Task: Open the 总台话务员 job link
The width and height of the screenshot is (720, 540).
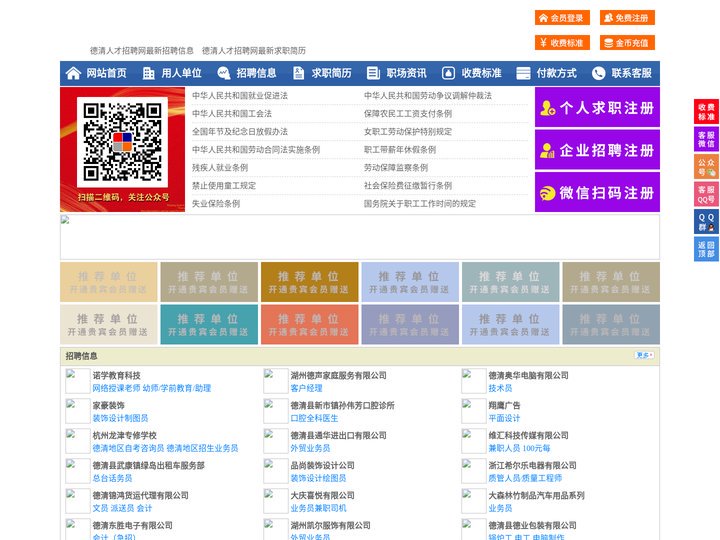Action: click(112, 478)
